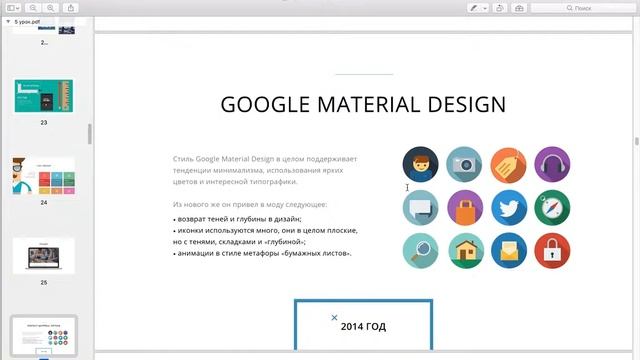Activate the highlight pen tool
The image size is (640, 360).
[473, 8]
